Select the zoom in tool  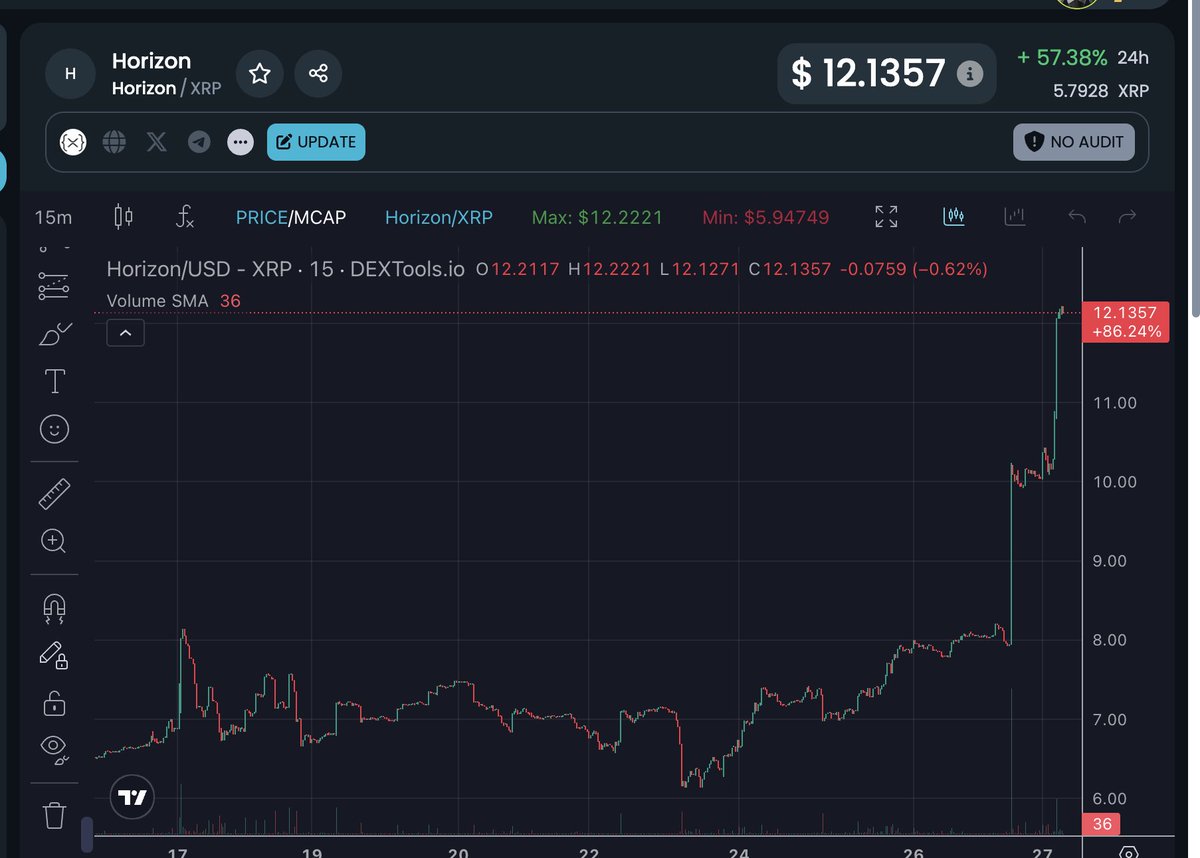pyautogui.click(x=54, y=541)
